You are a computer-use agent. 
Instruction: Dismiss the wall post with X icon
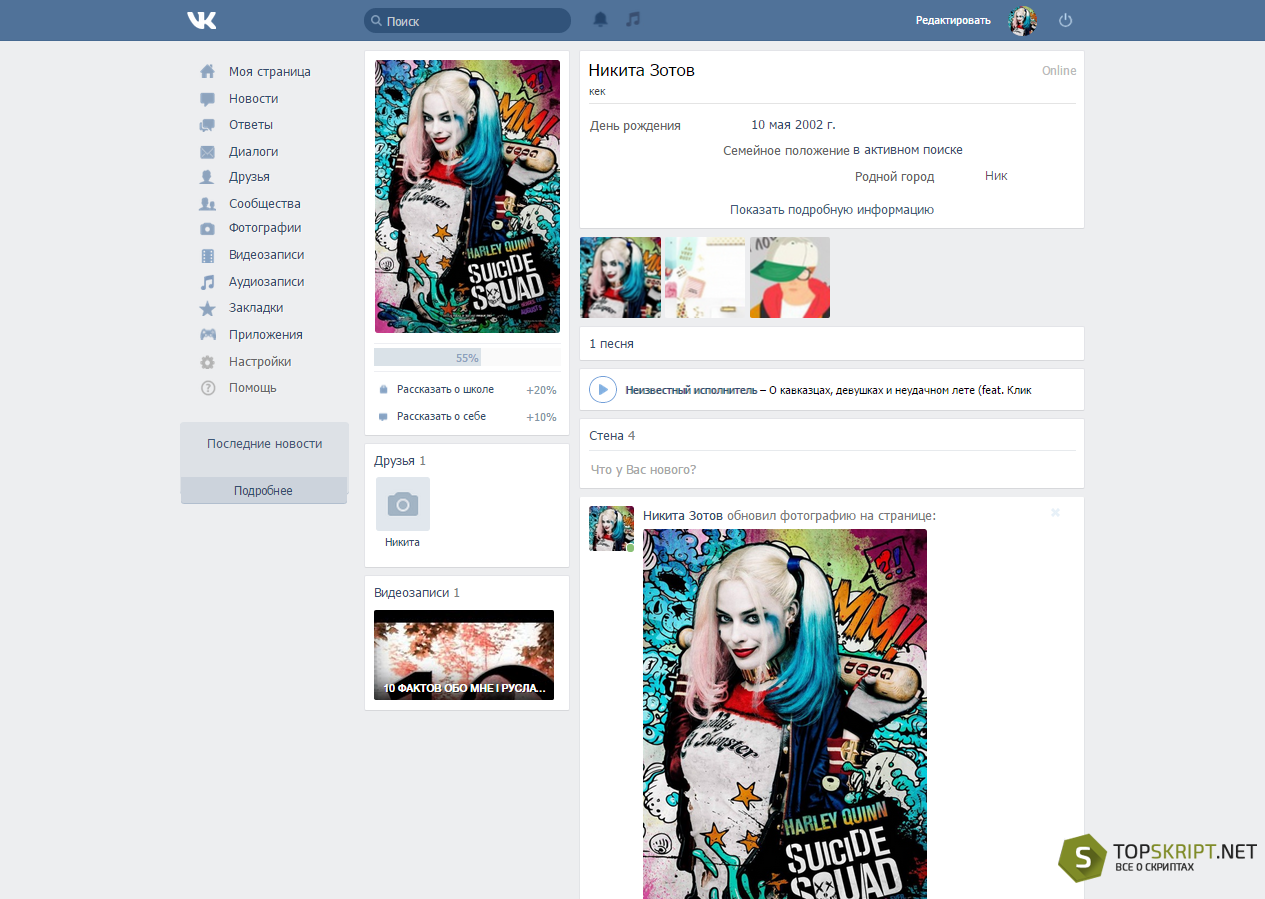(x=1055, y=513)
